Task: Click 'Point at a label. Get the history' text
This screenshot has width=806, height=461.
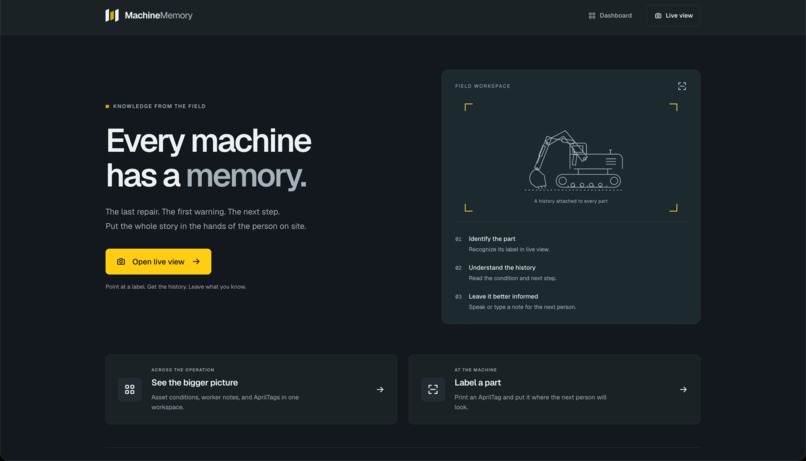Action: tap(176, 287)
